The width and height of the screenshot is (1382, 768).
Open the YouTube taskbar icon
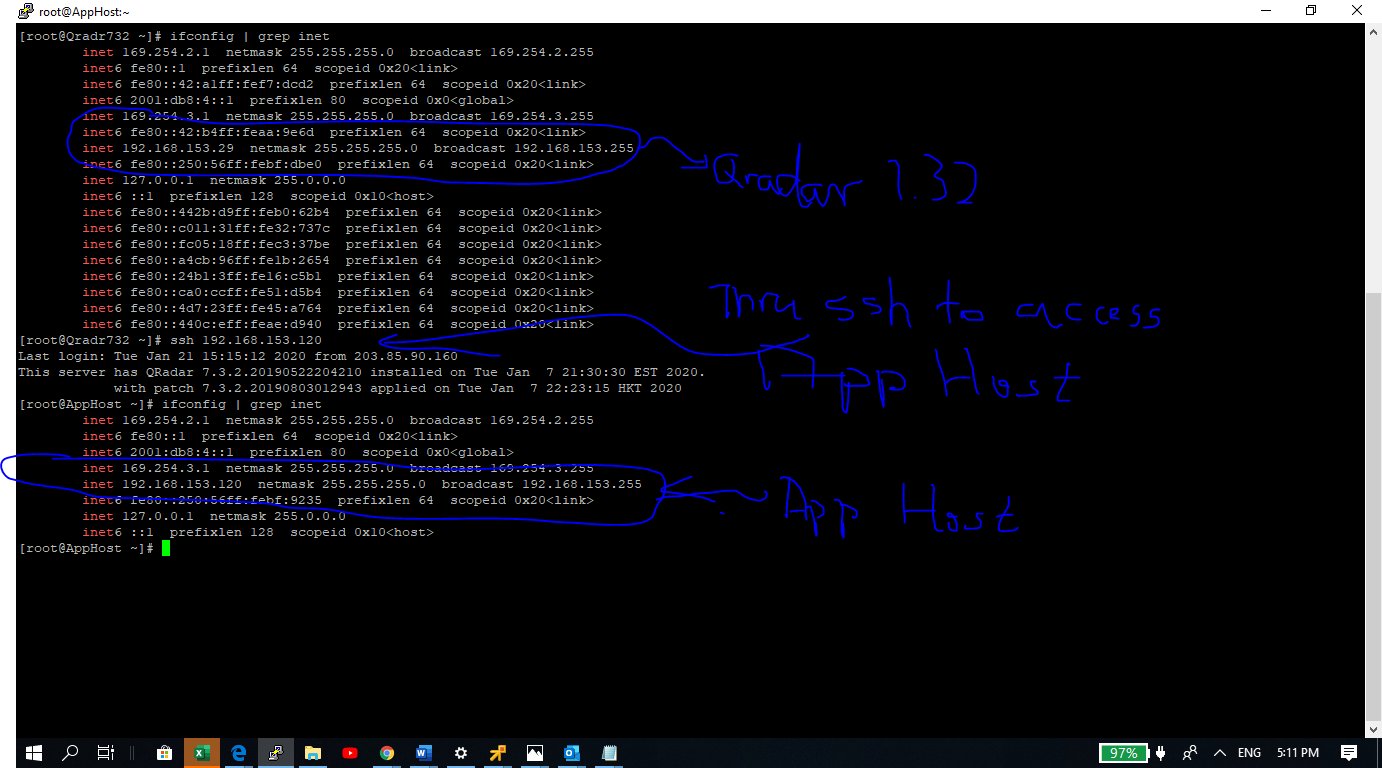point(350,753)
